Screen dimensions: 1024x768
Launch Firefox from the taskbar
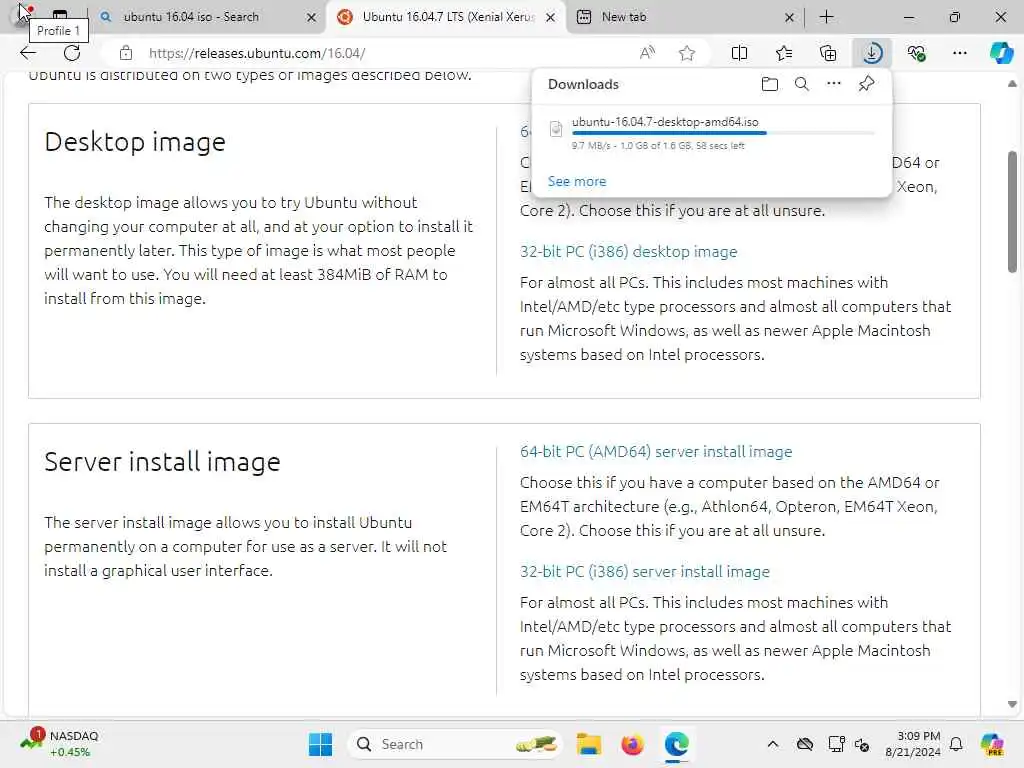632,744
